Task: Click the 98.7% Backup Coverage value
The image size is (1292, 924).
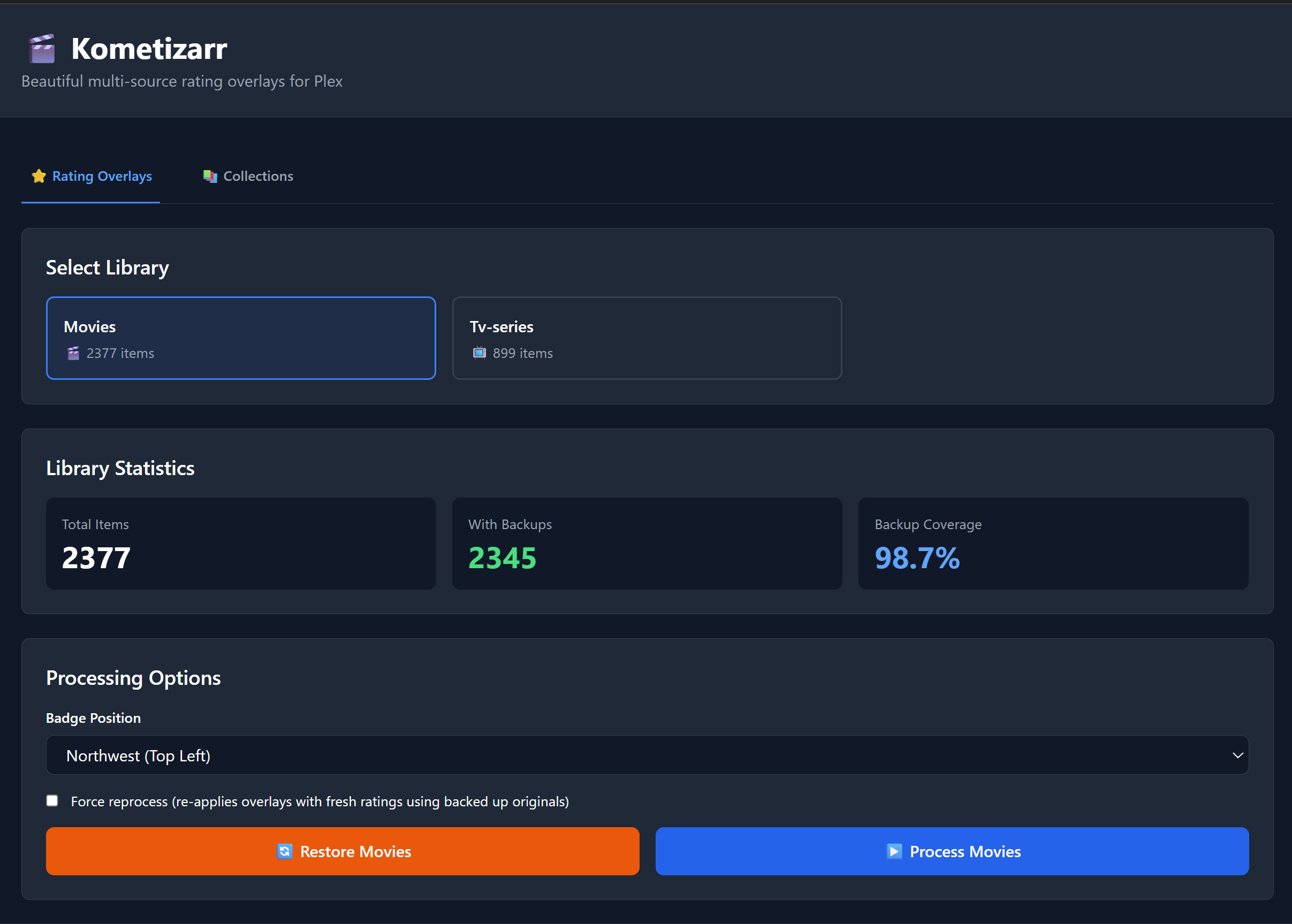Action: click(x=916, y=558)
